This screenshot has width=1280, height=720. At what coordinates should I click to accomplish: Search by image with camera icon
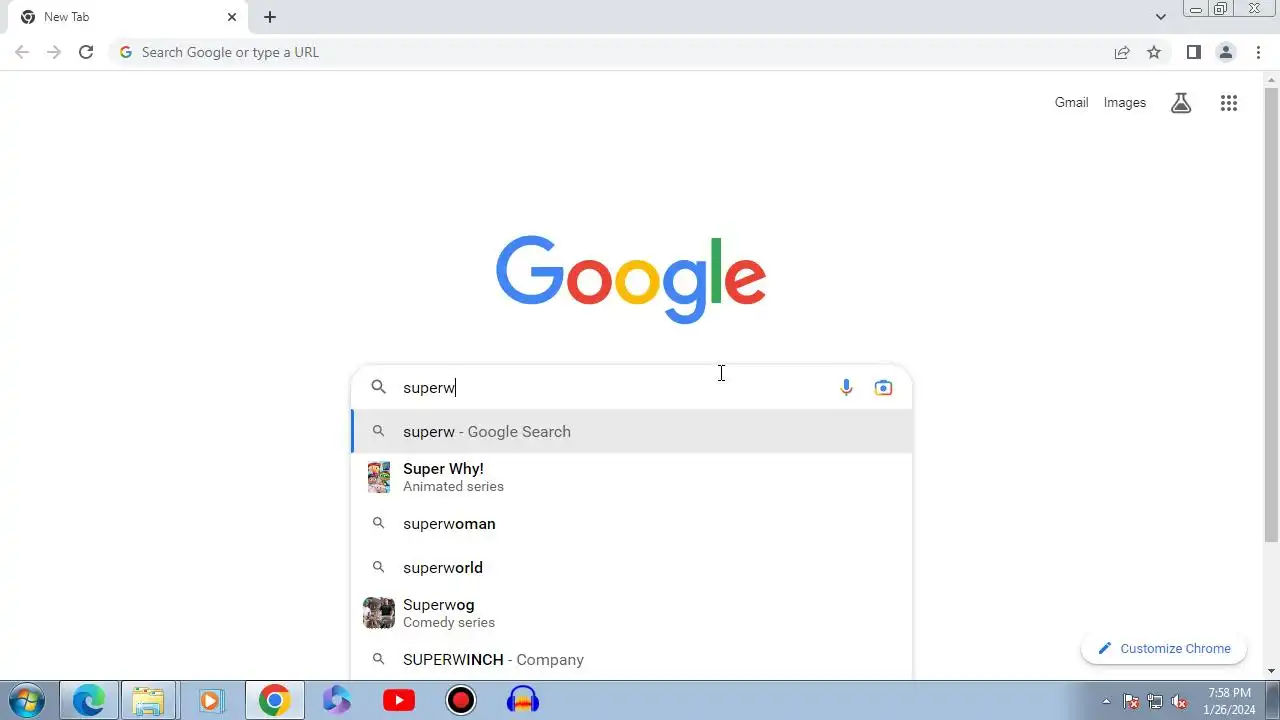883,387
